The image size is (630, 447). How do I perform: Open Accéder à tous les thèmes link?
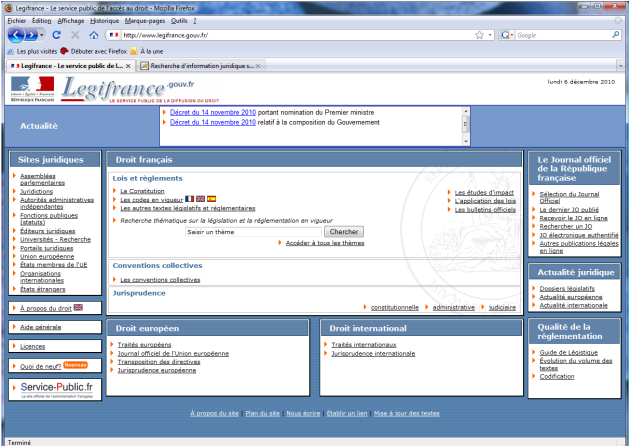[x=325, y=243]
